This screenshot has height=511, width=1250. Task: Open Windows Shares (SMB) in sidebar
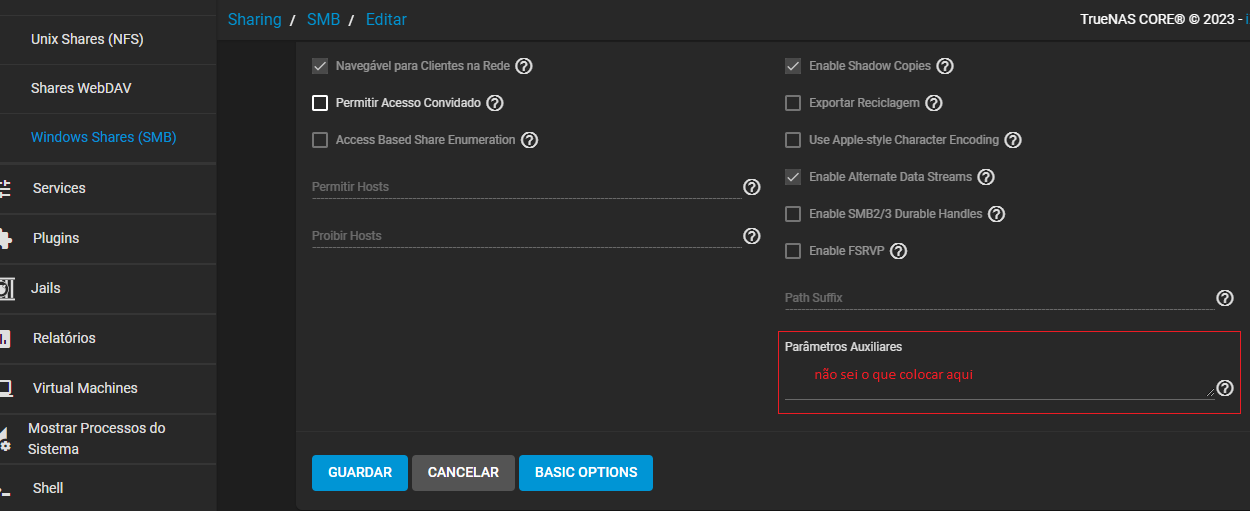click(103, 137)
